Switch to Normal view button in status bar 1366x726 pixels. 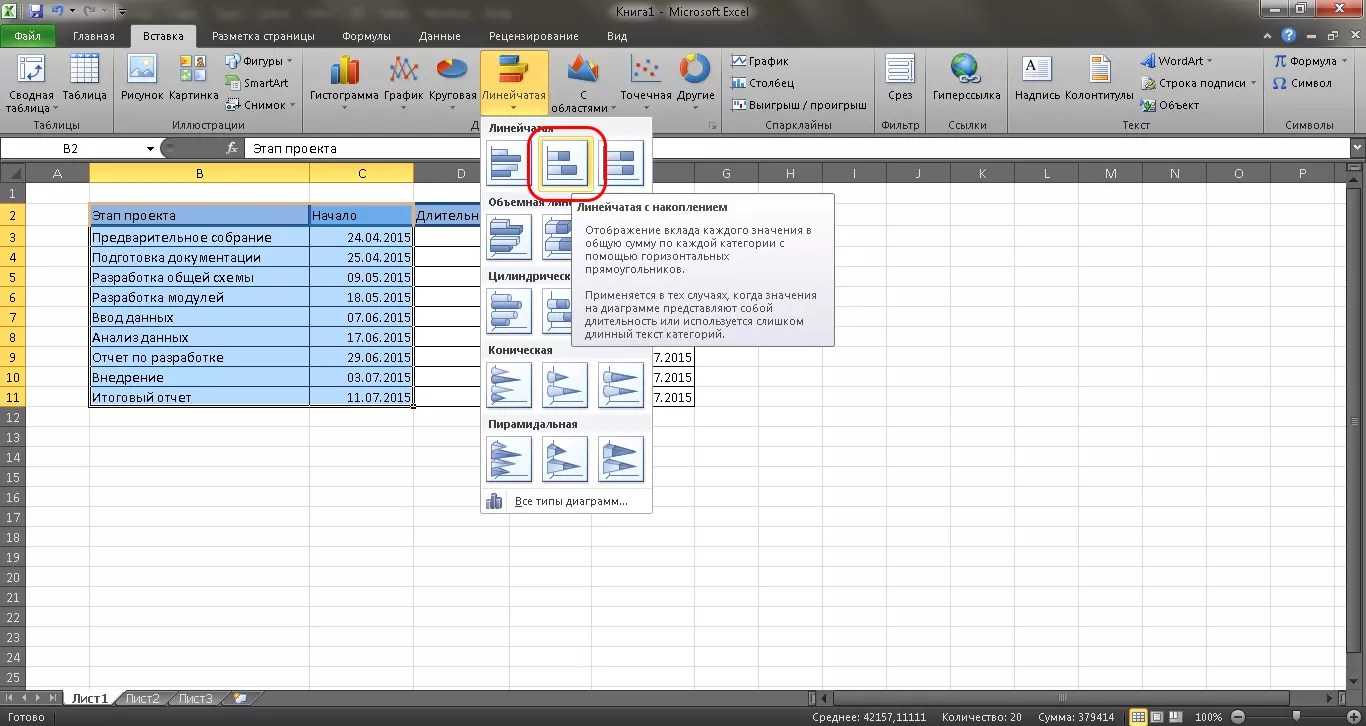pyautogui.click(x=1139, y=717)
